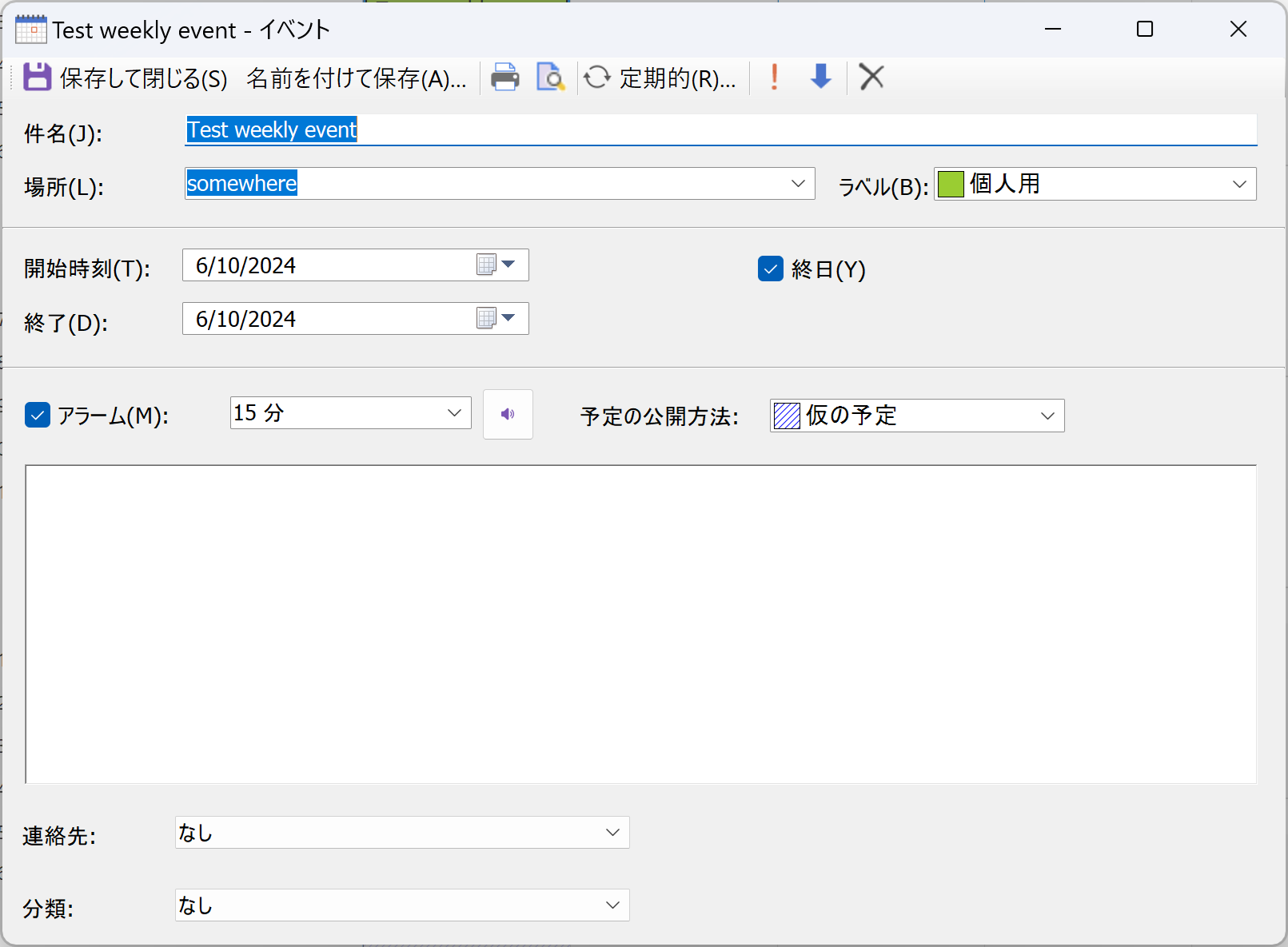Click the 保存して閉じる(S) button
The image size is (1288, 947).
126,78
